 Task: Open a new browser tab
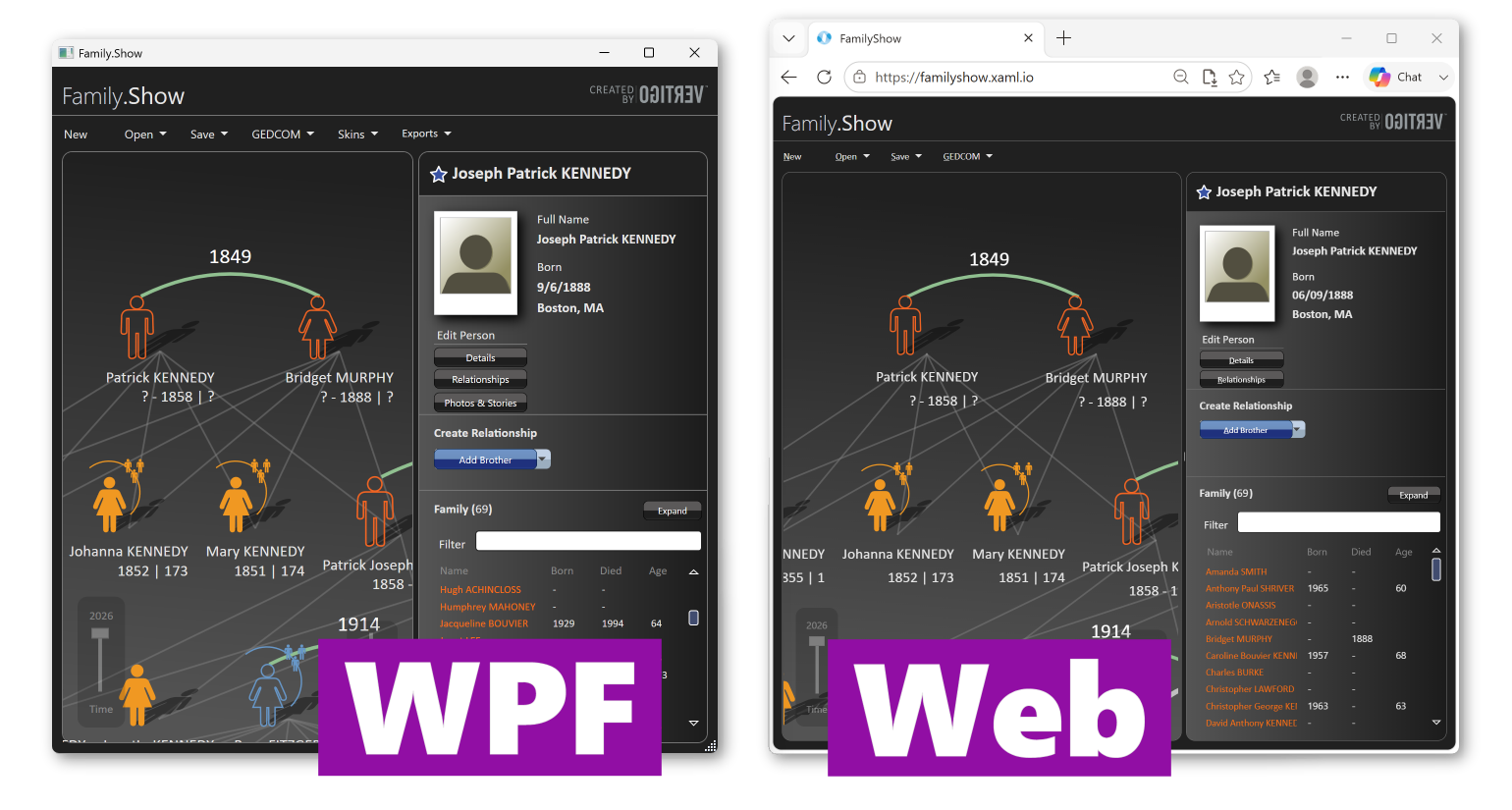(x=1063, y=38)
